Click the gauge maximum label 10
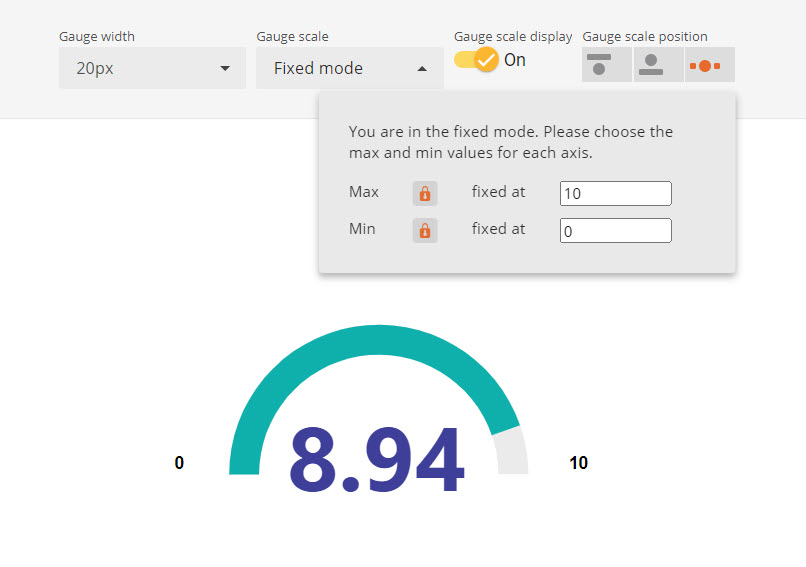The image size is (806, 567). (x=579, y=463)
